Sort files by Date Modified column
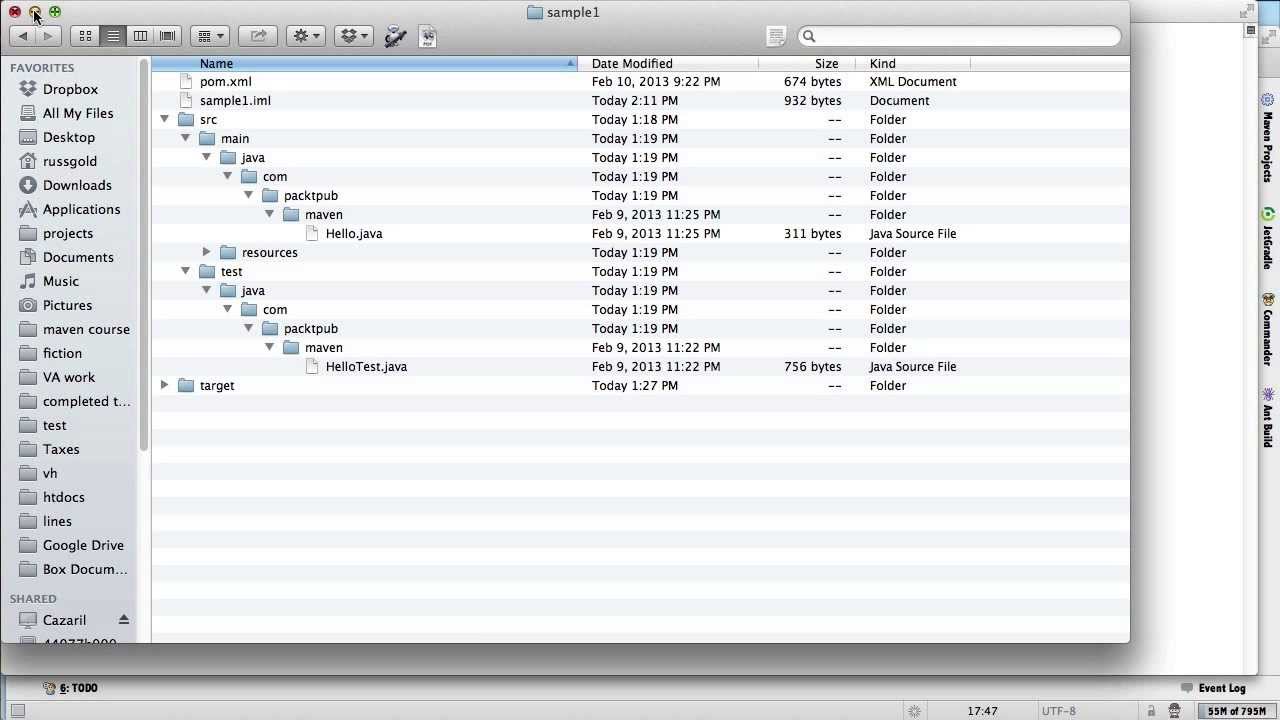Screen dimensions: 1280x720 pyautogui.click(x=668, y=63)
